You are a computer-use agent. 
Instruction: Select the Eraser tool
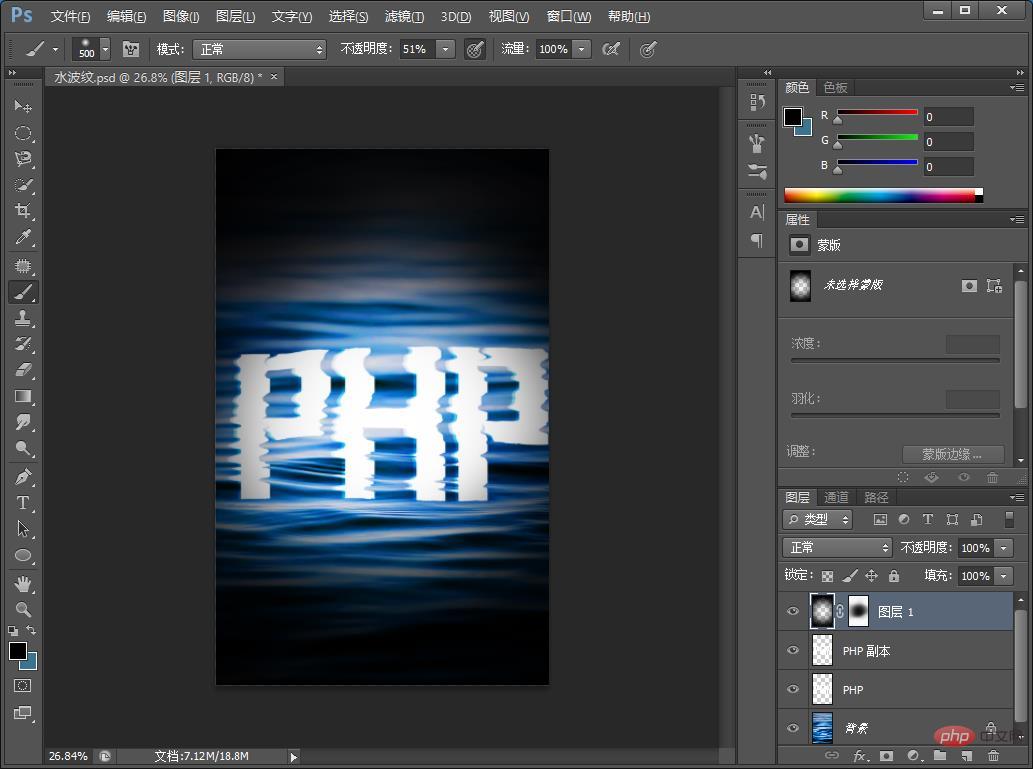[23, 370]
